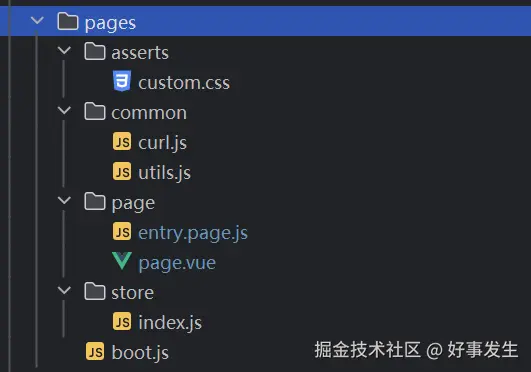Click the asserts folder icon
Screen dimensions: 531x372
(x=95, y=51)
